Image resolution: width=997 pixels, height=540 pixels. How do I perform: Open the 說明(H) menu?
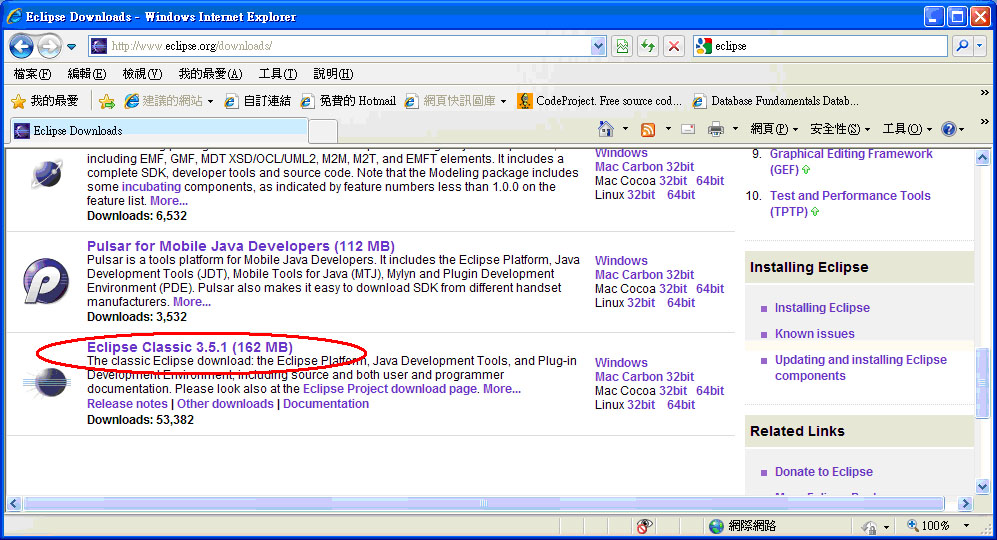[333, 74]
